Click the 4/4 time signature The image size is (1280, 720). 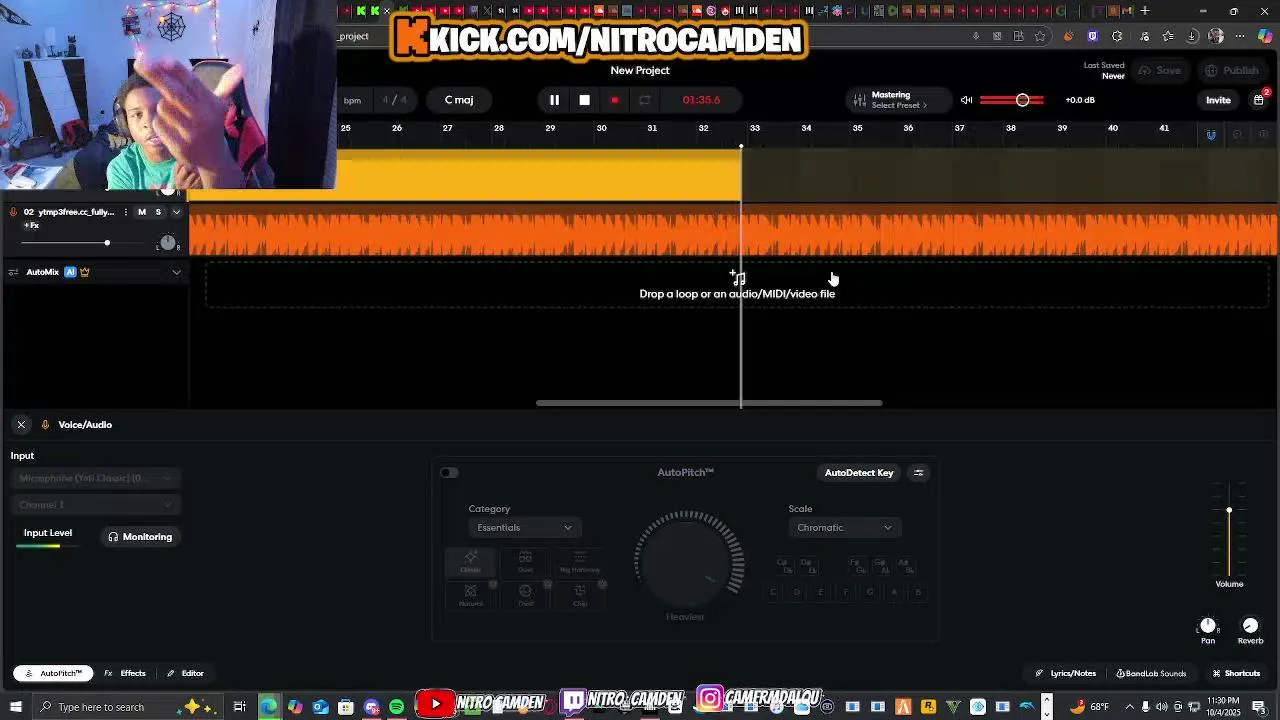tap(395, 100)
